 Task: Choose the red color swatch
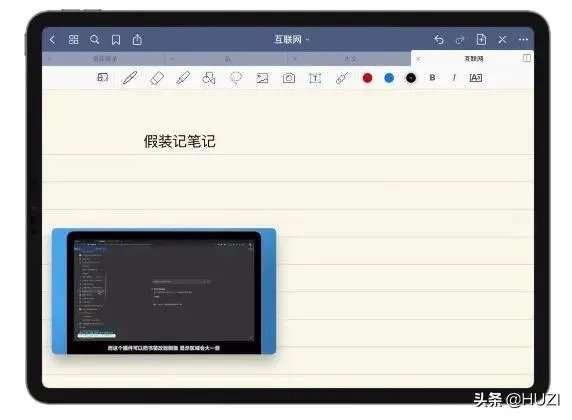coord(367,78)
